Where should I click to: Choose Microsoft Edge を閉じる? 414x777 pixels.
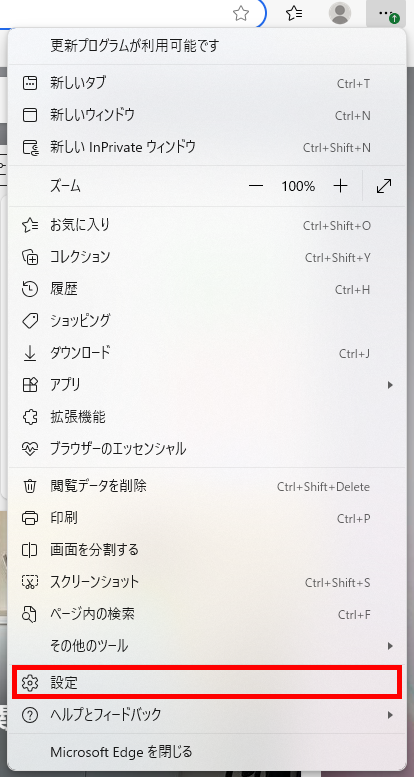207,752
